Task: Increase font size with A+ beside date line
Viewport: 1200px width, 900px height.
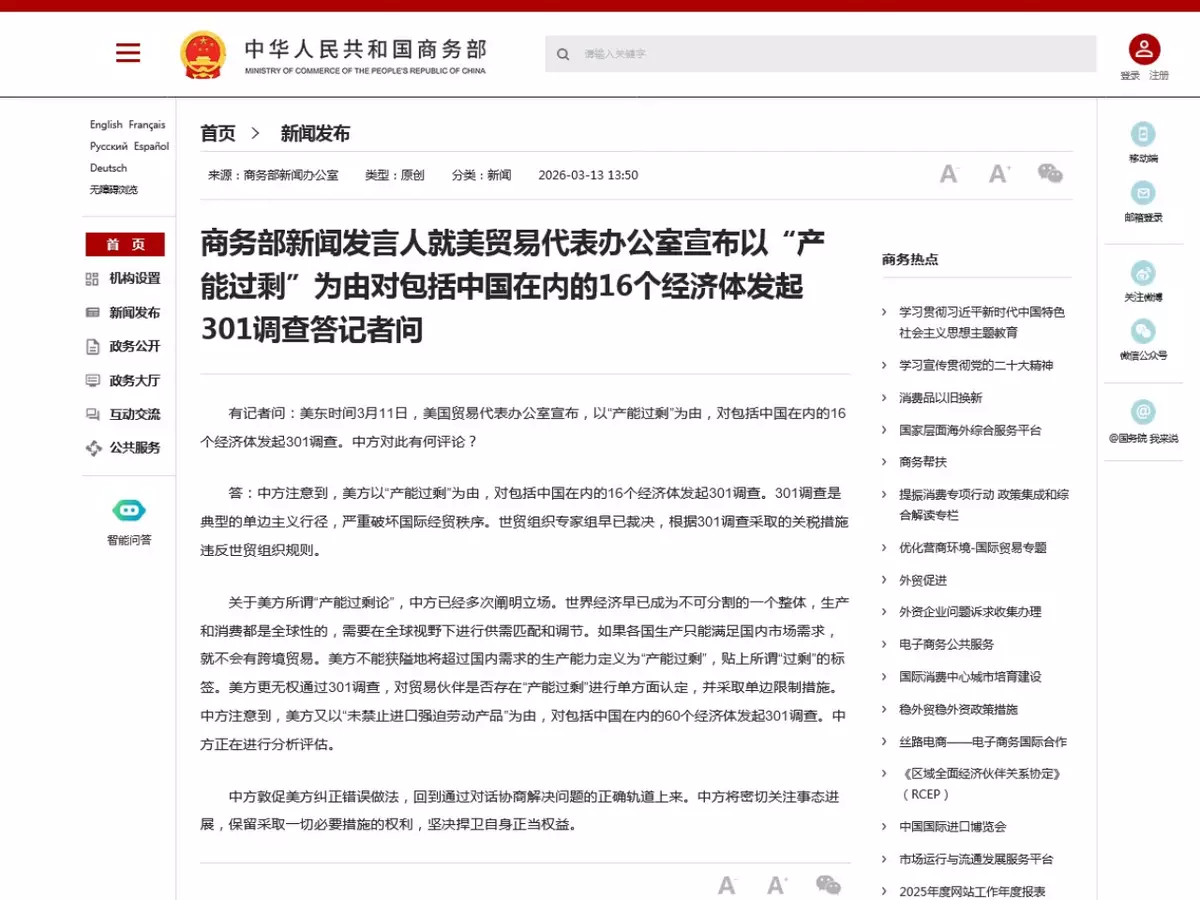Action: (x=999, y=175)
